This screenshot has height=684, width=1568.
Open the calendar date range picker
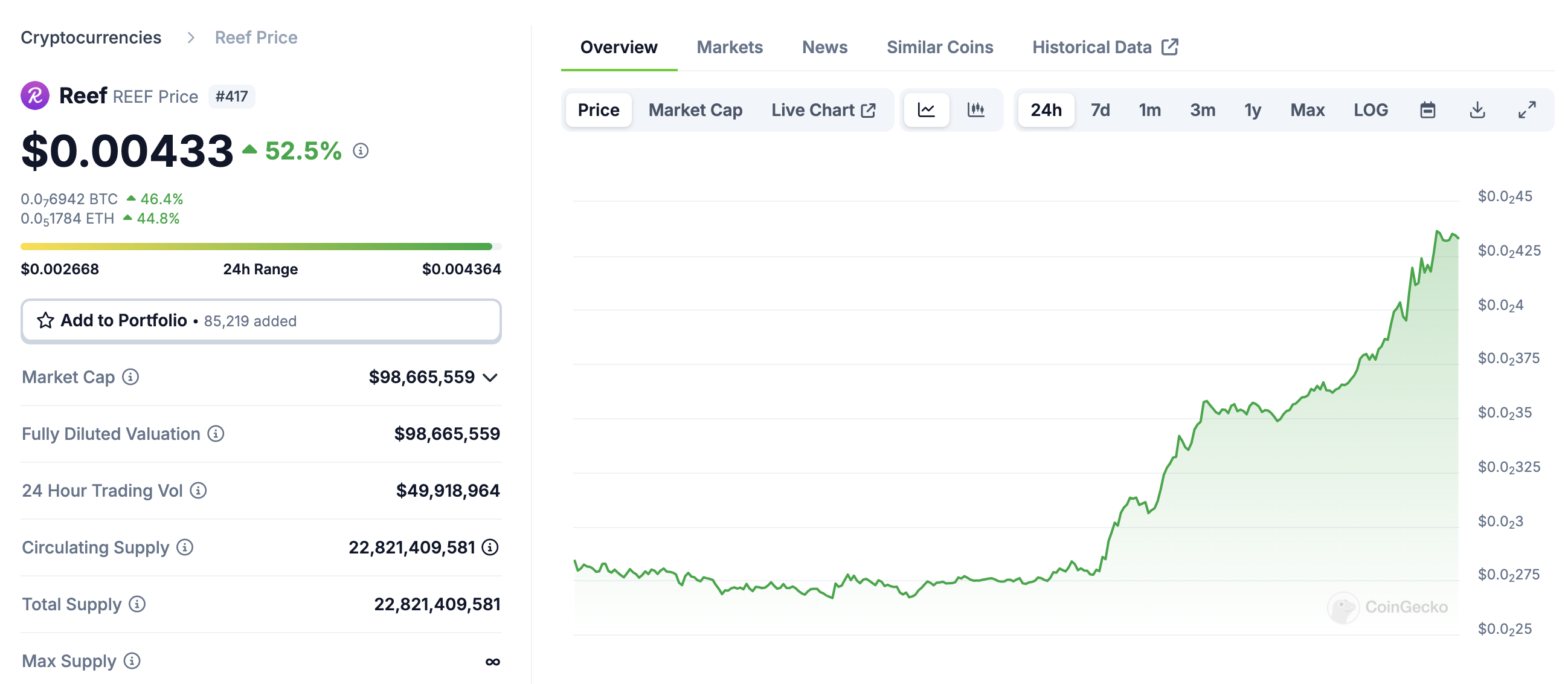click(x=1427, y=109)
